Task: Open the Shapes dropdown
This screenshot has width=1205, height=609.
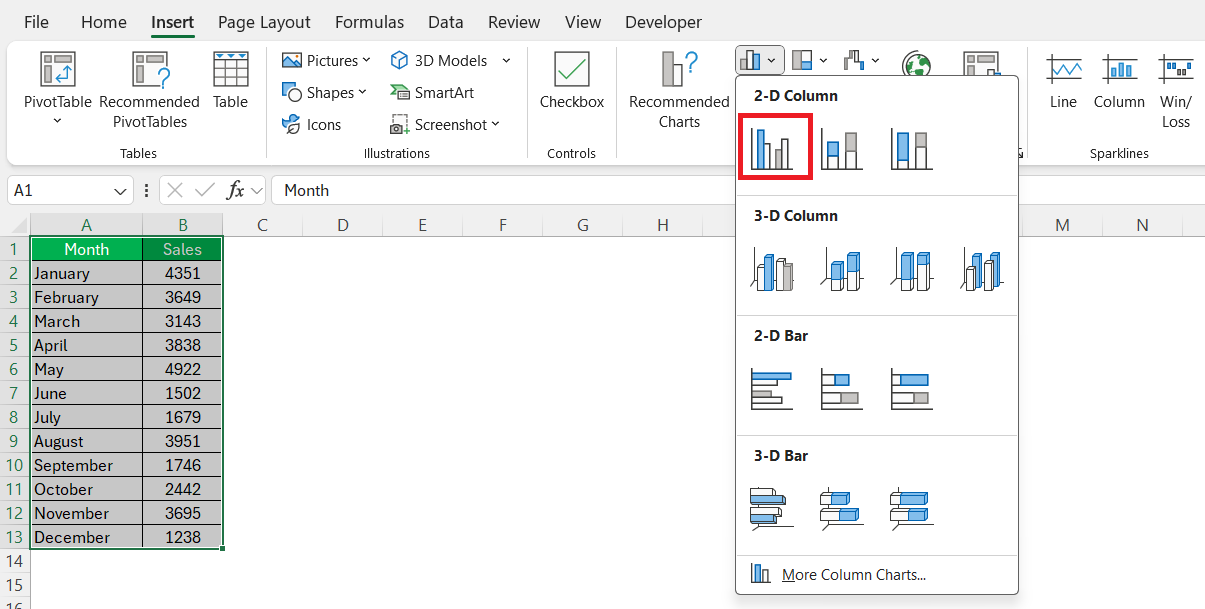Action: coord(324,92)
